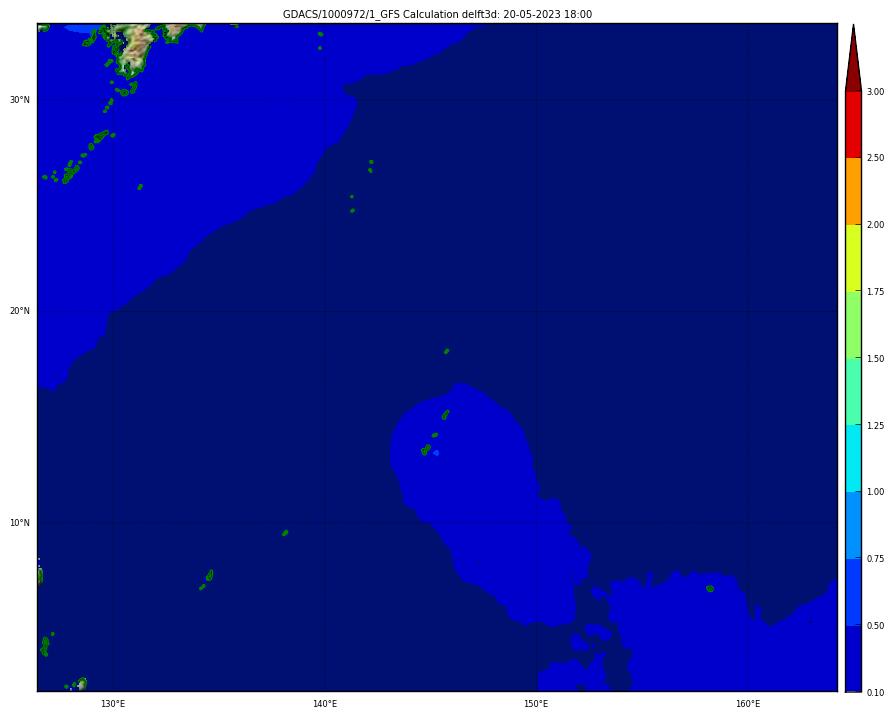Click the 130°E longitude label
Screen dimensions: 894x717
tap(113, 704)
